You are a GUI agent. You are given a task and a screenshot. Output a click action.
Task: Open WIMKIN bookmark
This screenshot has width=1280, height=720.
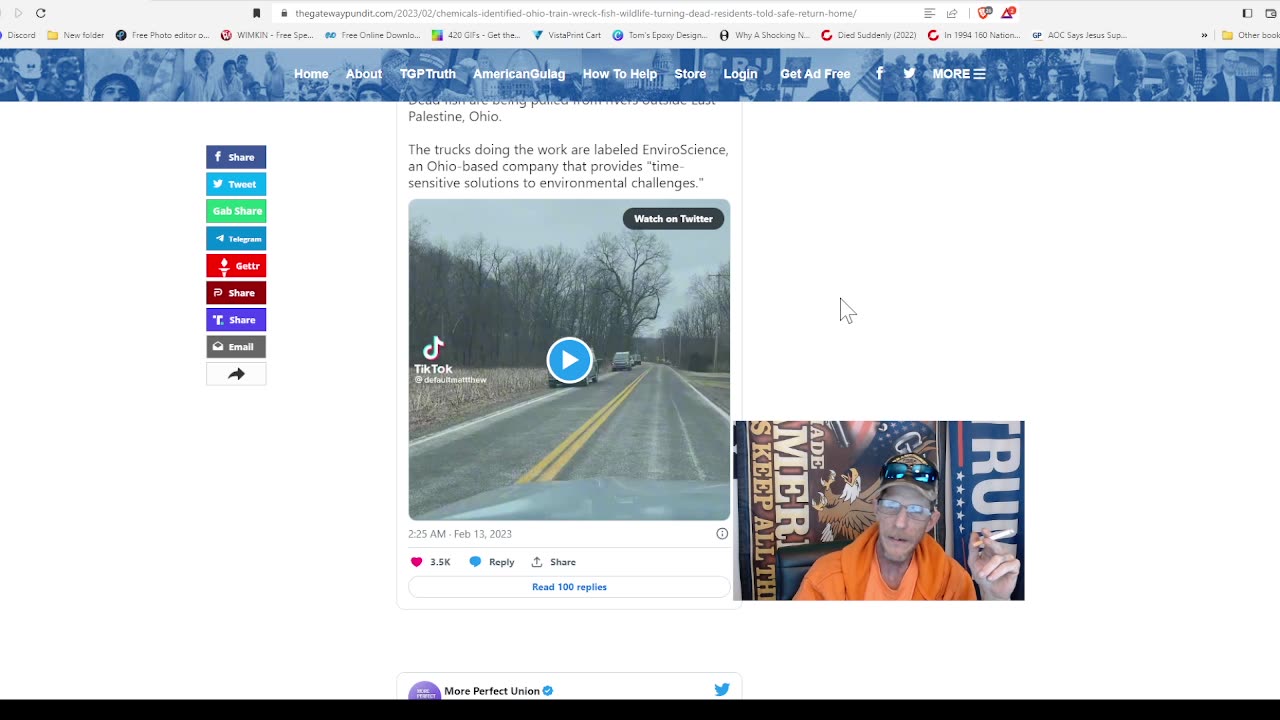coord(268,35)
